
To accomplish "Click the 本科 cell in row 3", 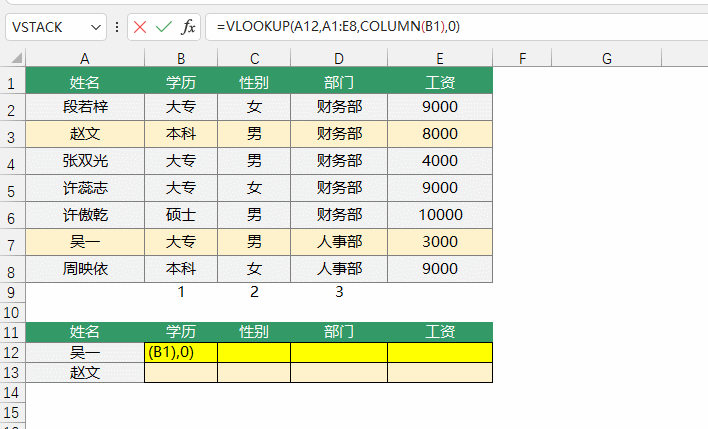I will pyautogui.click(x=181, y=134).
